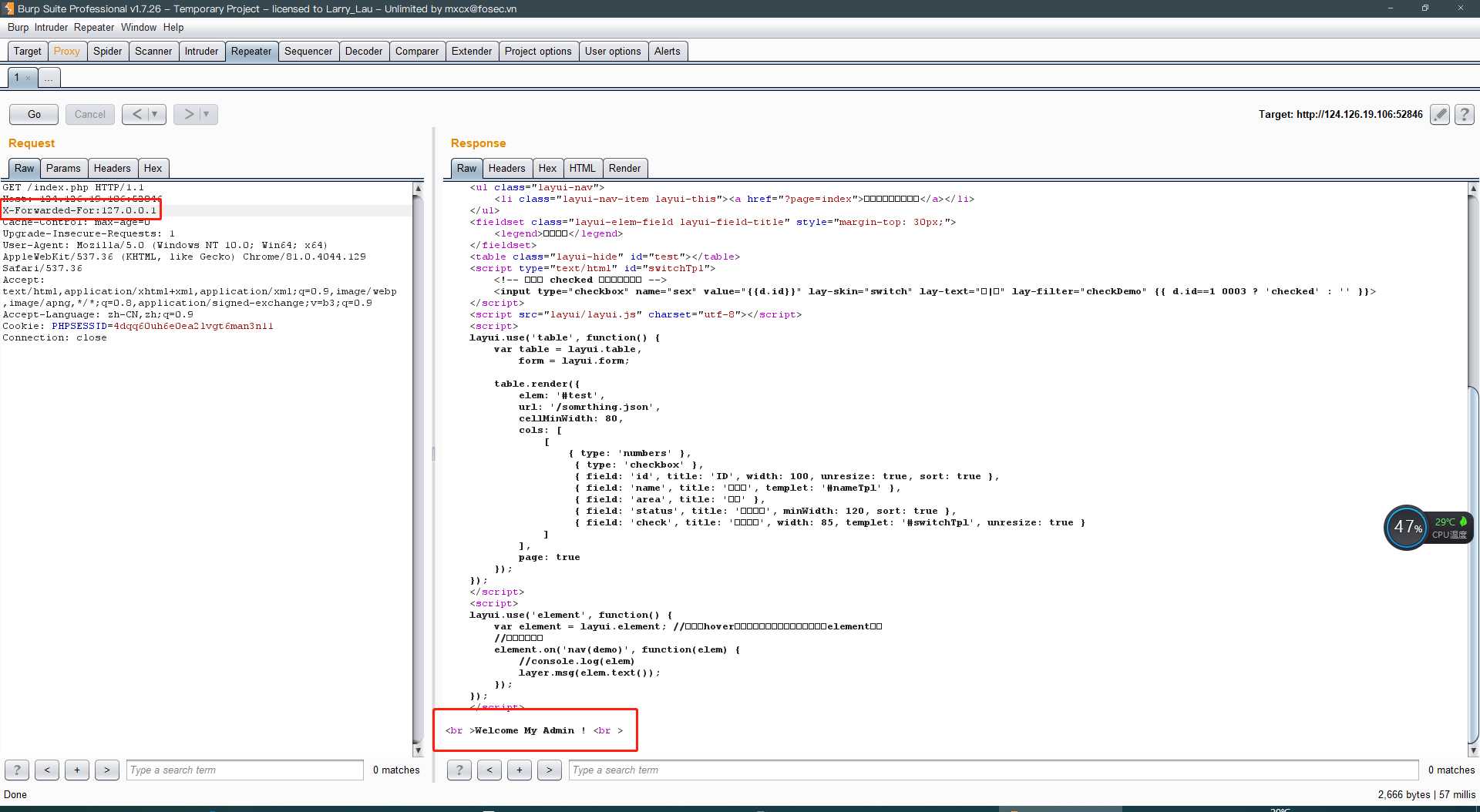Click the GET /index.php request line
The image size is (1480, 812).
coord(73,187)
